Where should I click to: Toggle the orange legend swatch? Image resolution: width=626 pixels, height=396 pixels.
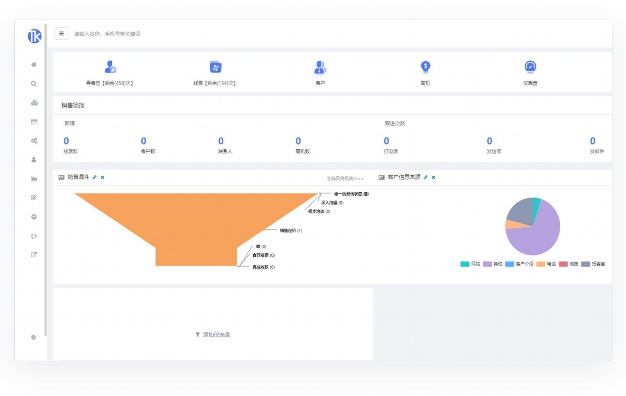[541, 264]
